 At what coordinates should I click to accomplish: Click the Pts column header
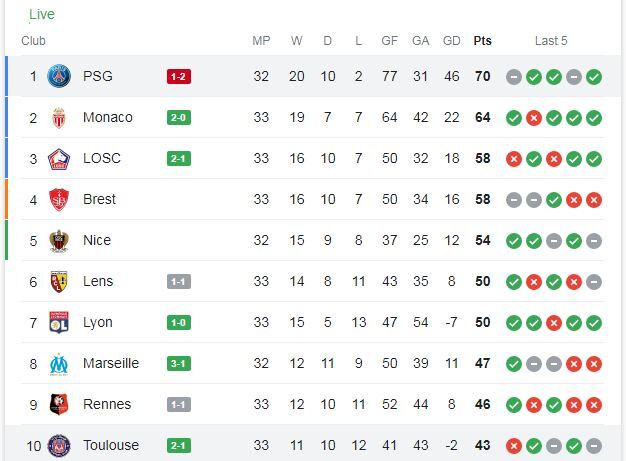[x=482, y=41]
